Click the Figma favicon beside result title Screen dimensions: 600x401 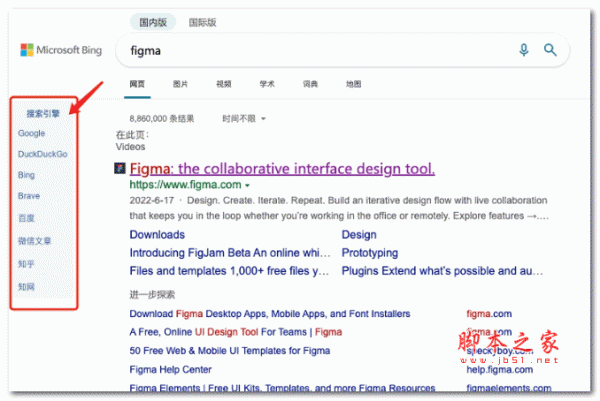(120, 168)
